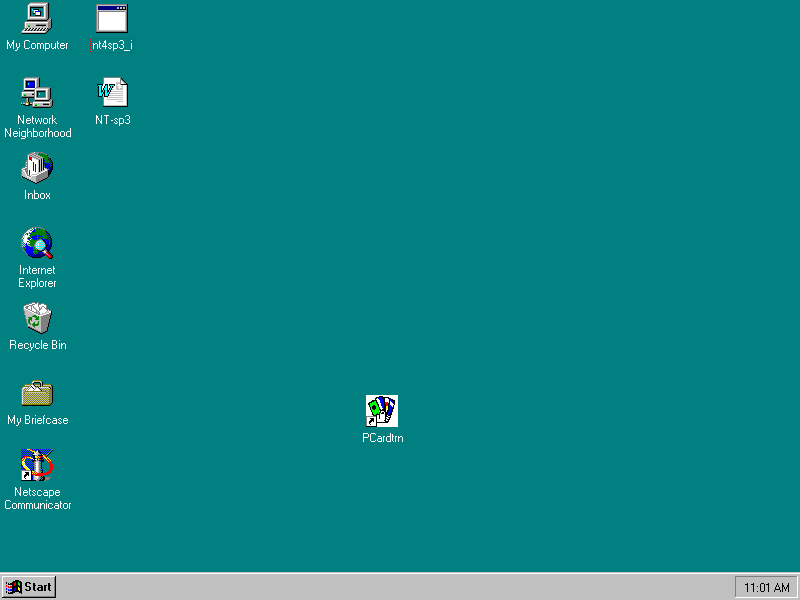Click the 'Inbox' text label
The height and width of the screenshot is (600, 800).
click(37, 195)
